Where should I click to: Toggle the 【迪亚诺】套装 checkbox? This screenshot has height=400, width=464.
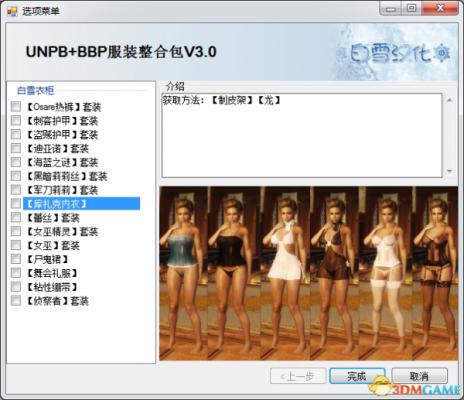point(16,148)
